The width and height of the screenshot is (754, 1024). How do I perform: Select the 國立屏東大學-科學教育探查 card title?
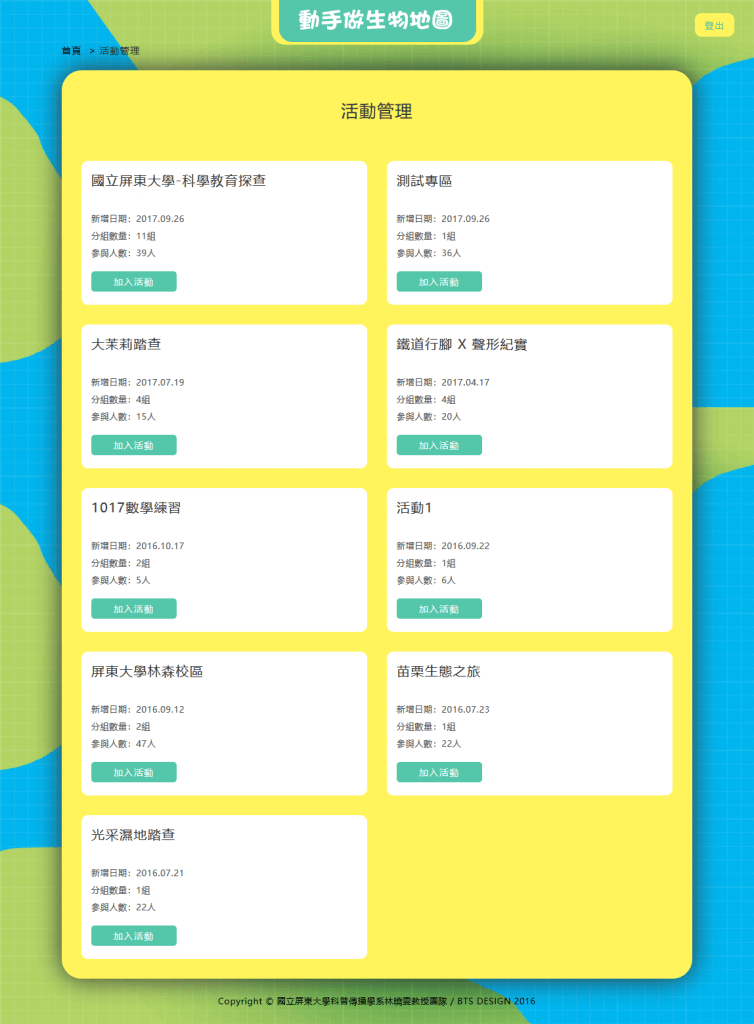(178, 181)
